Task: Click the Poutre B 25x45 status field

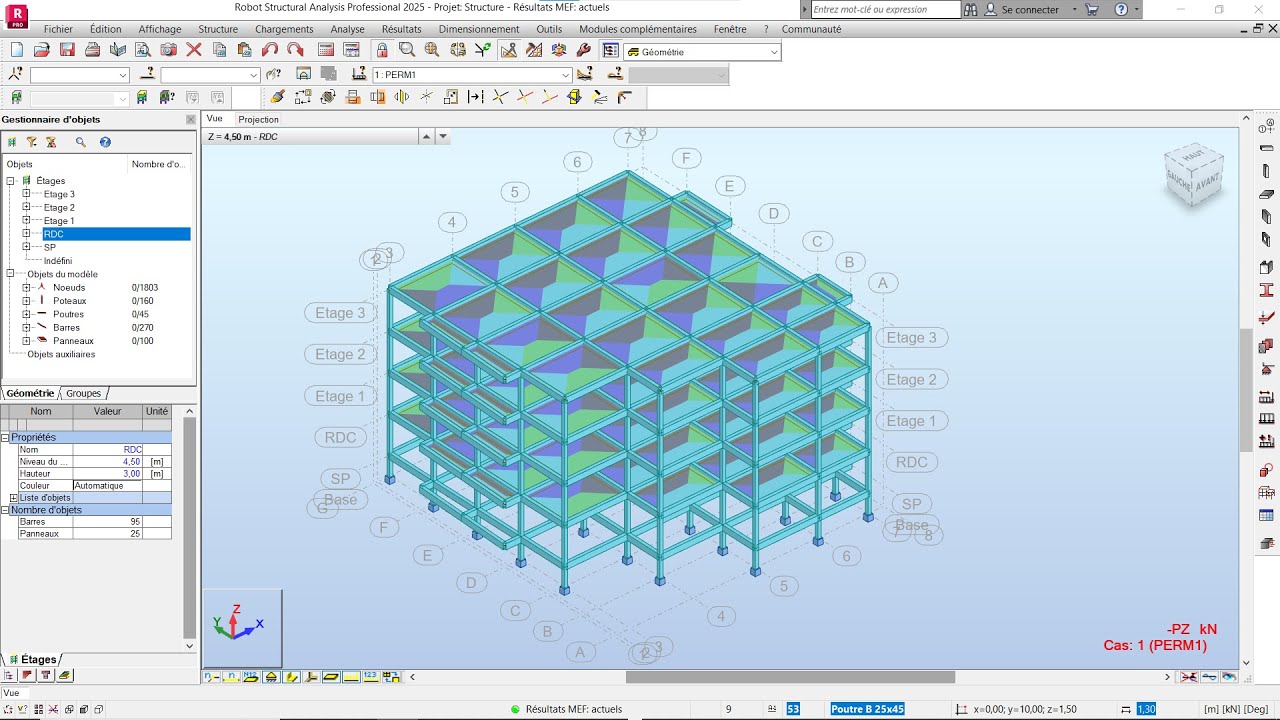Action: tap(868, 709)
